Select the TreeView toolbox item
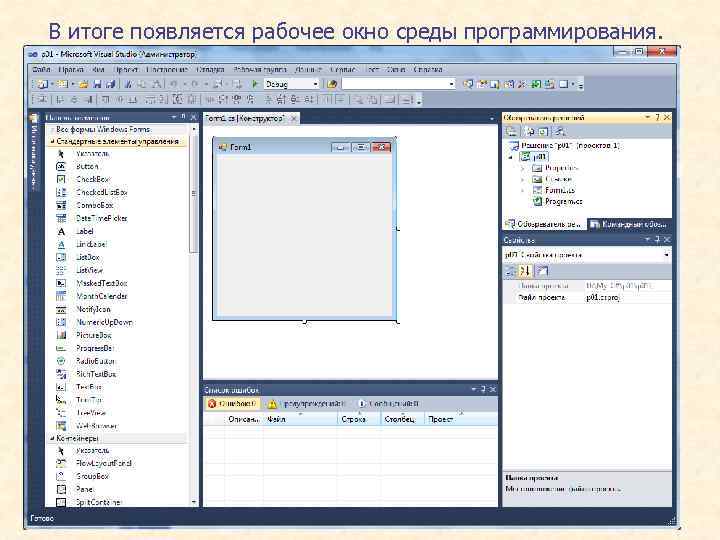This screenshot has height=540, width=720. (91, 413)
